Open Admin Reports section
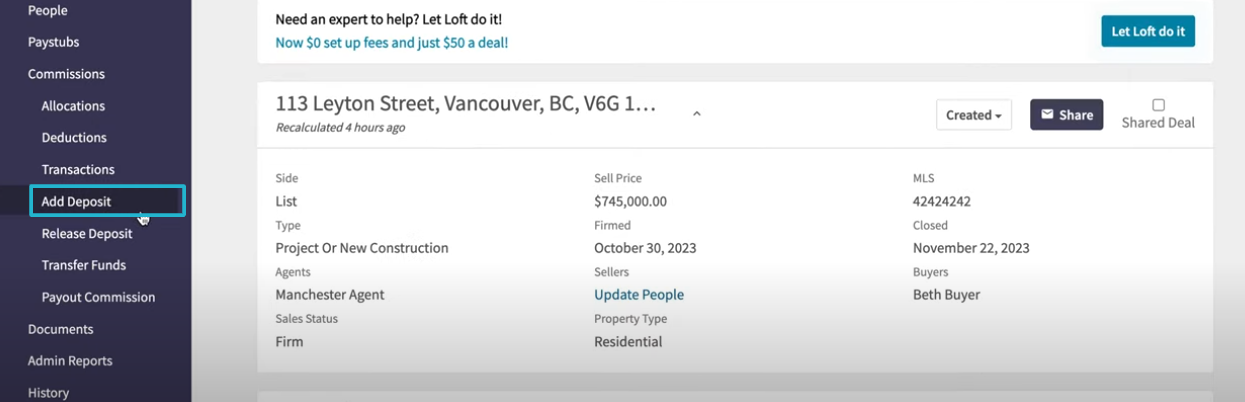1245x402 pixels. click(x=70, y=361)
